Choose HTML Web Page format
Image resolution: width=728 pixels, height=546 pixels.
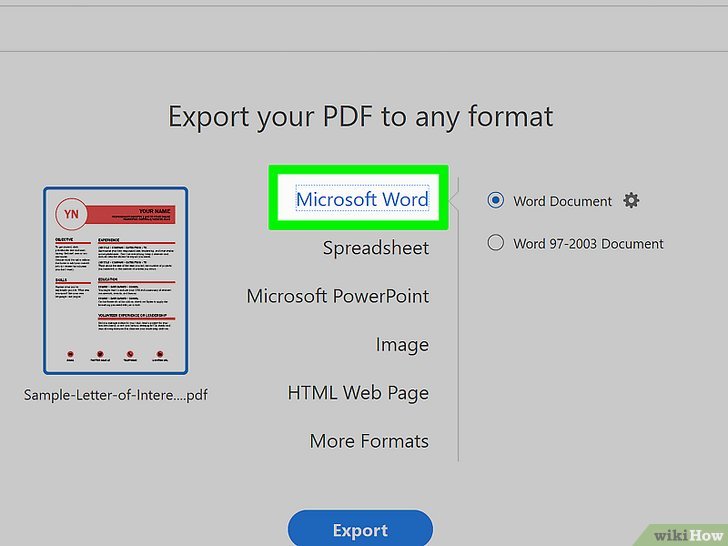point(358,393)
